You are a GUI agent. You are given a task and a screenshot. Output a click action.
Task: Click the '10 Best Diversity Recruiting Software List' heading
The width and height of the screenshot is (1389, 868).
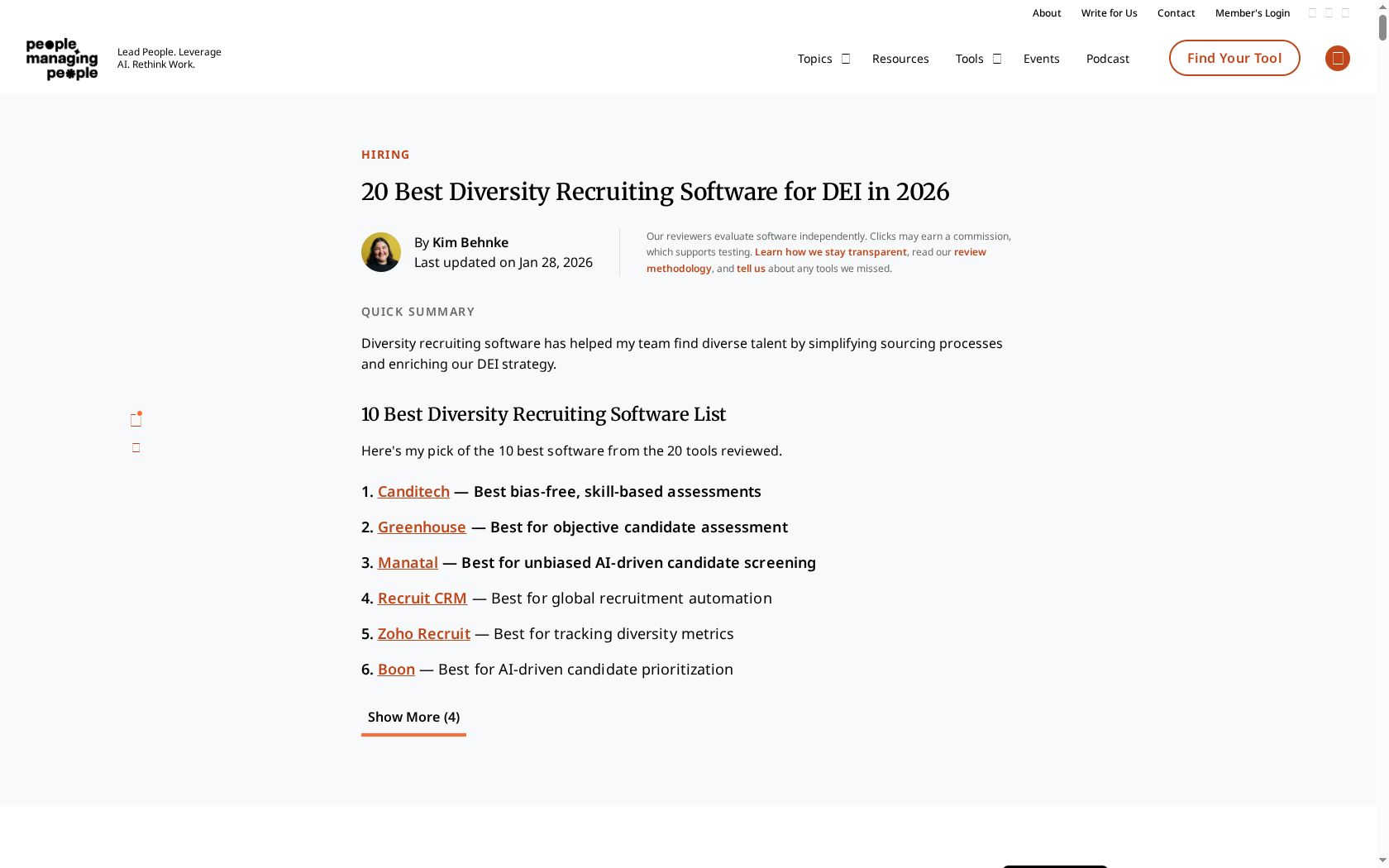click(543, 414)
